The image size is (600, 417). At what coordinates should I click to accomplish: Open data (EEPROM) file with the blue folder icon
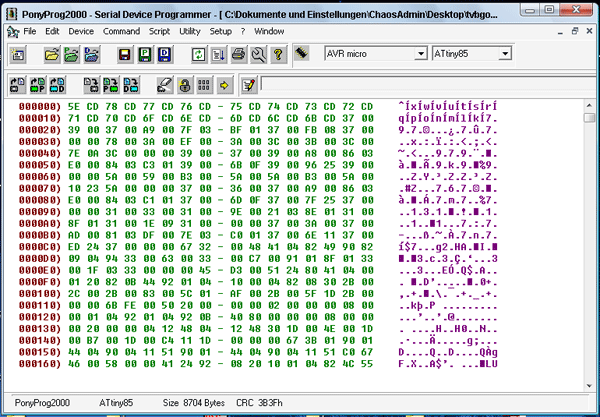point(92,55)
